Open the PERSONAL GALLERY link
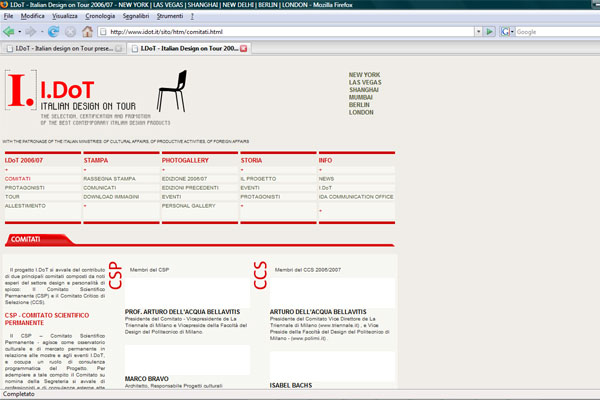Image resolution: width=600 pixels, height=400 pixels. click(x=189, y=206)
